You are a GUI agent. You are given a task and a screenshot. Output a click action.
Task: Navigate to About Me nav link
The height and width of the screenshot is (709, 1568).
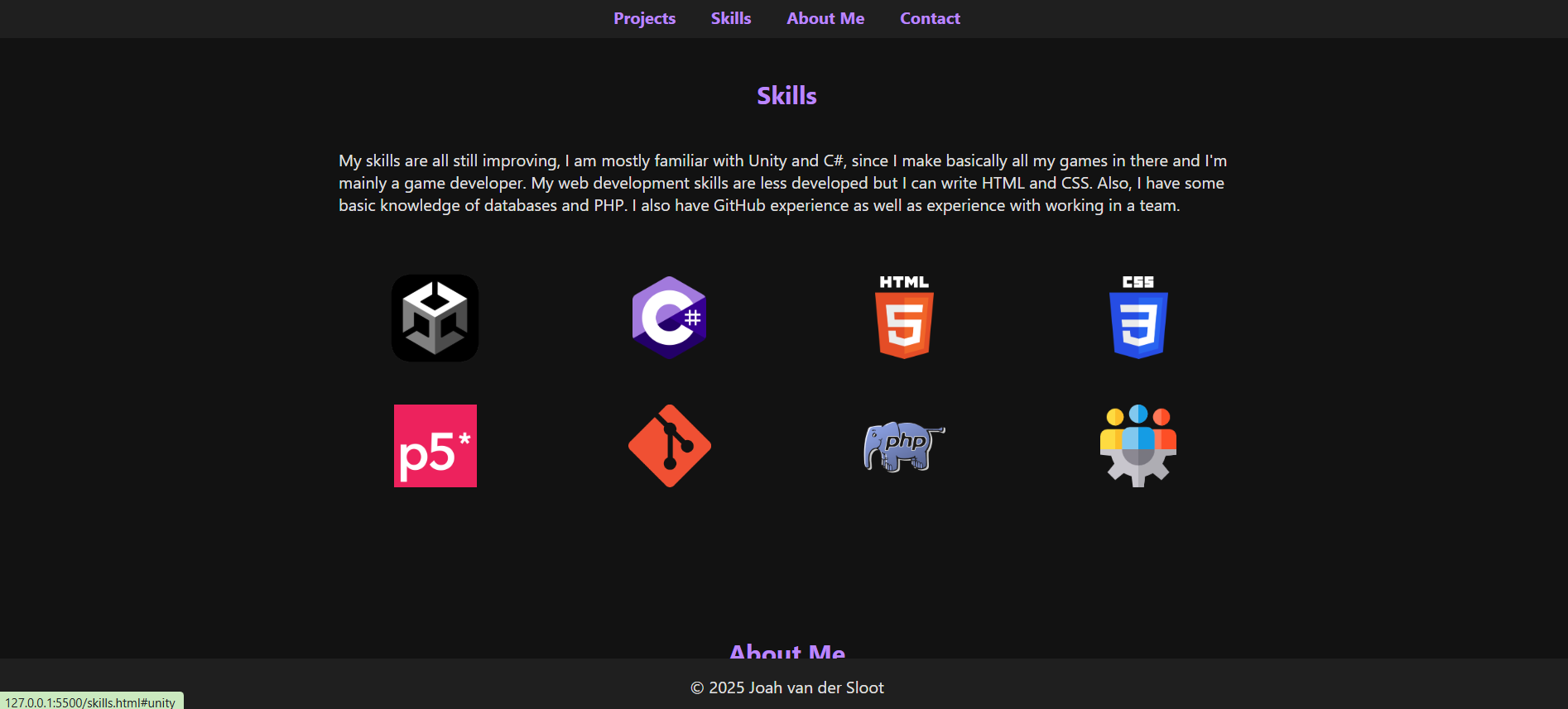point(825,18)
